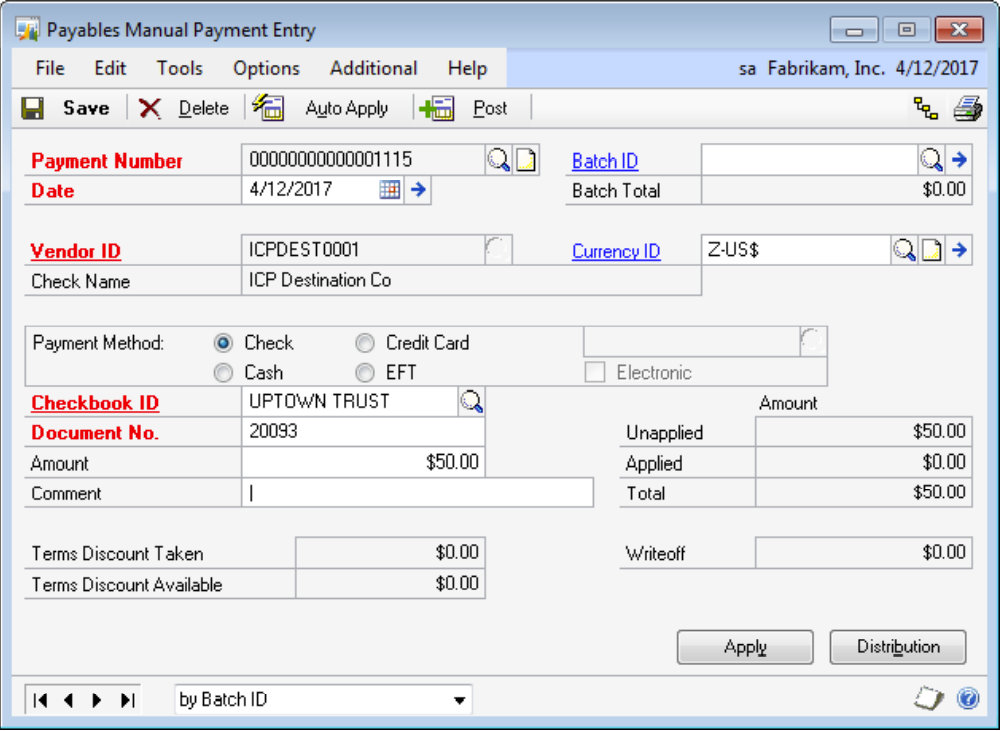
Task: Click the Save toolbar icon
Action: pyautogui.click(x=33, y=108)
